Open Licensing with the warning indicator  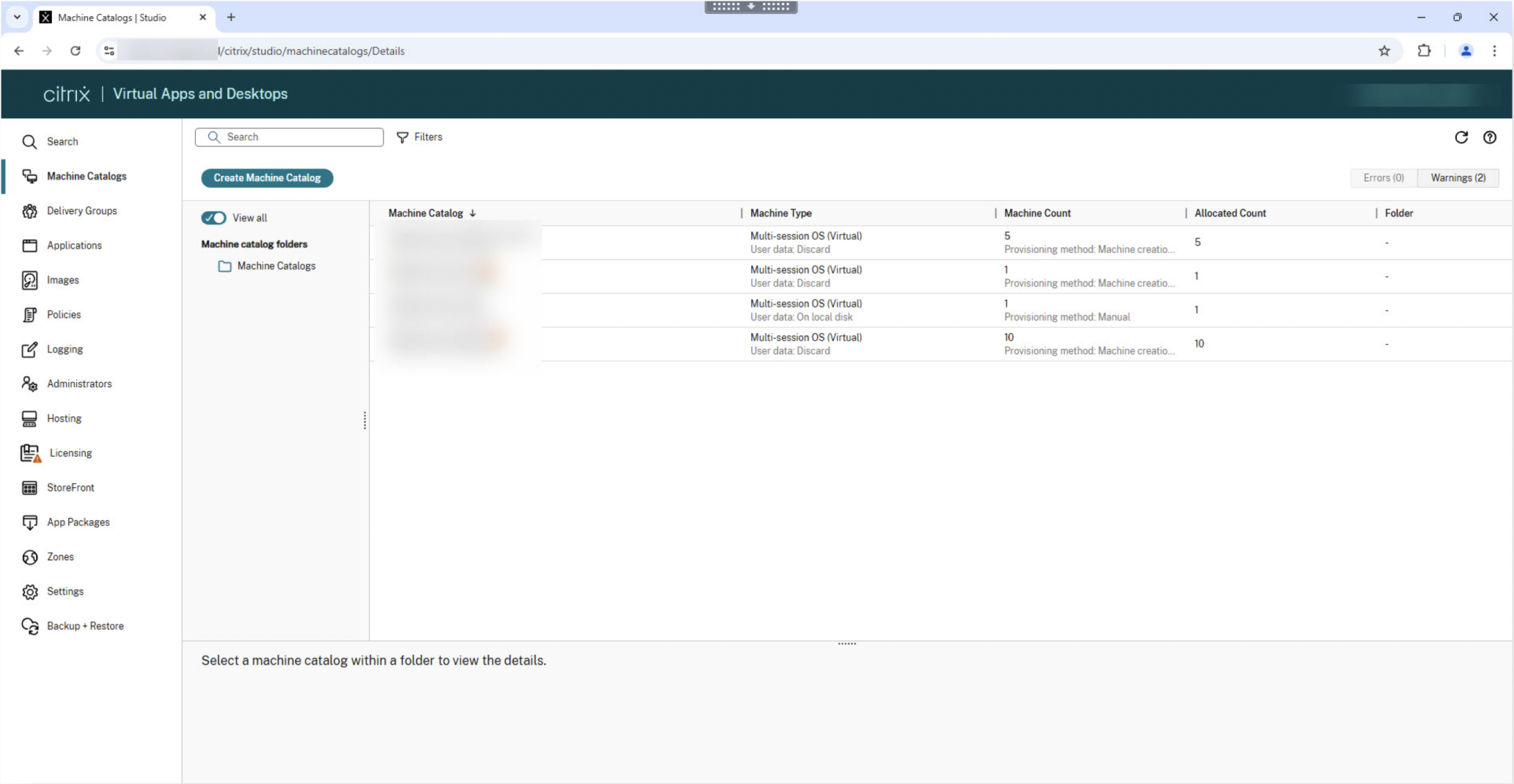click(x=69, y=452)
